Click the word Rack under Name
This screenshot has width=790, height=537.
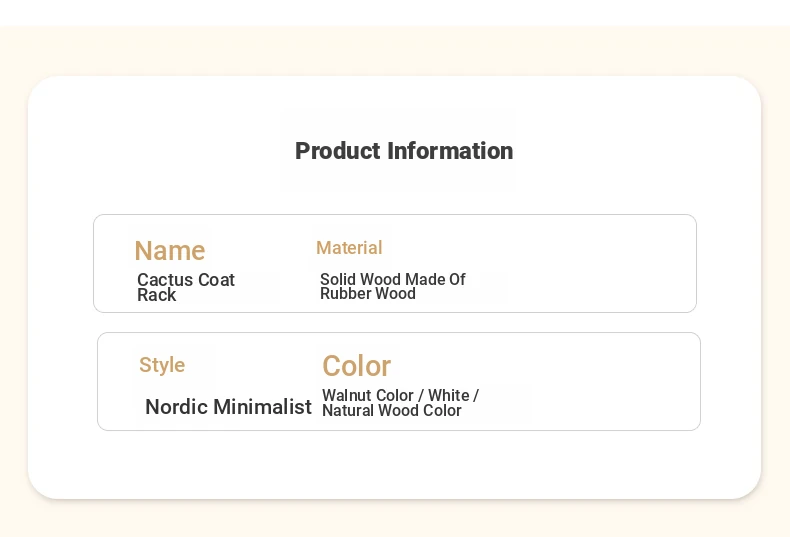(x=157, y=295)
